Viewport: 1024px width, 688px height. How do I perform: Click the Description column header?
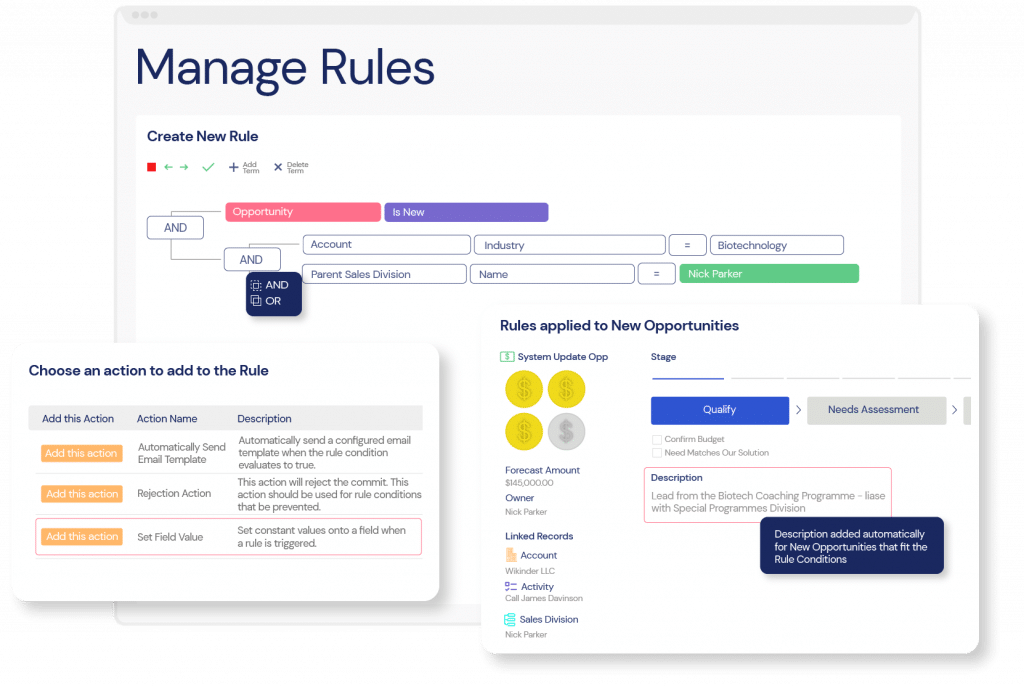264,418
